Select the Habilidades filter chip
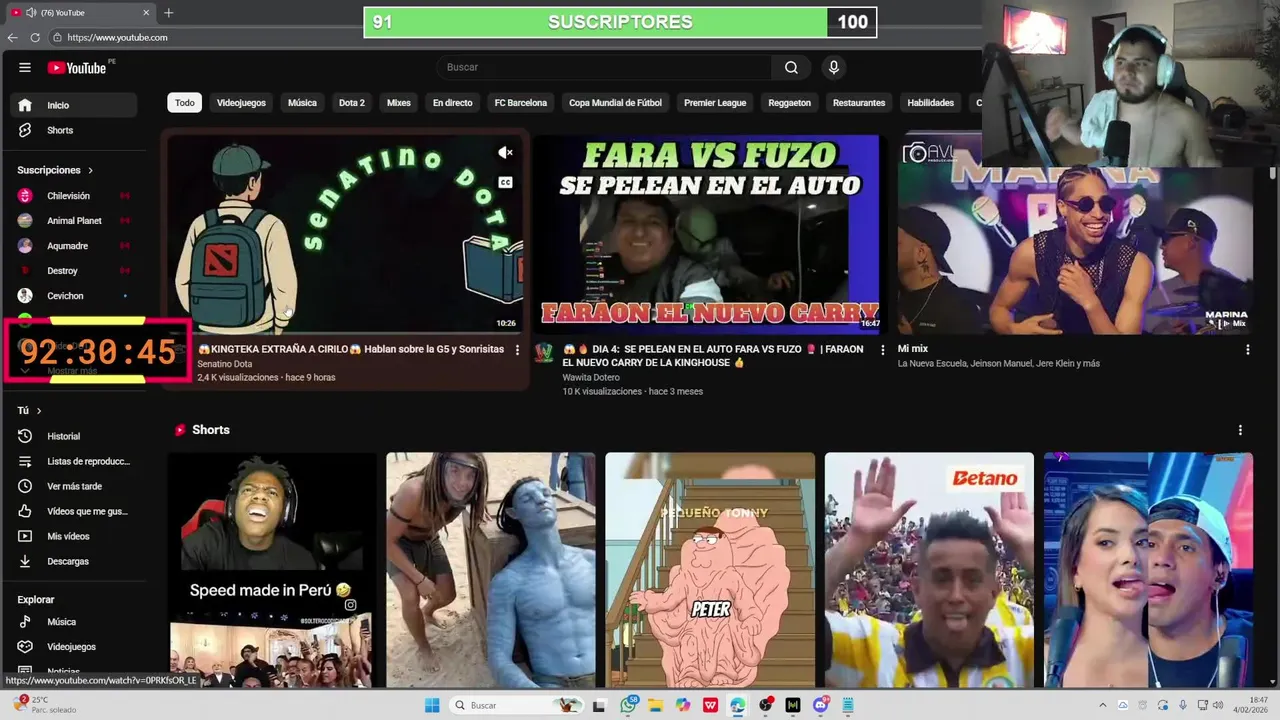Image resolution: width=1280 pixels, height=720 pixels. 930,103
